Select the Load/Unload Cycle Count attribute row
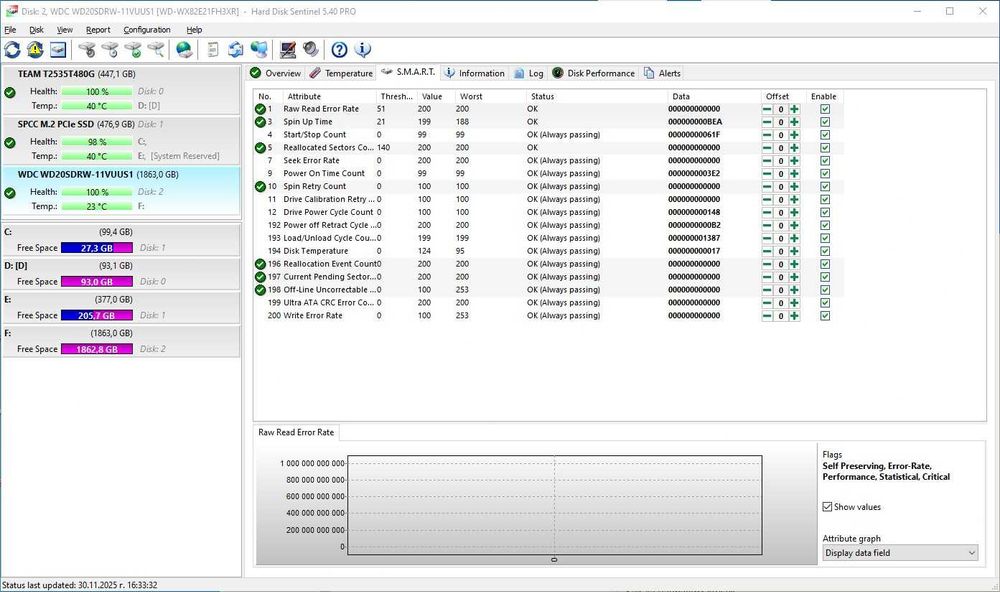Viewport: 1000px width, 592px height. (x=548, y=239)
